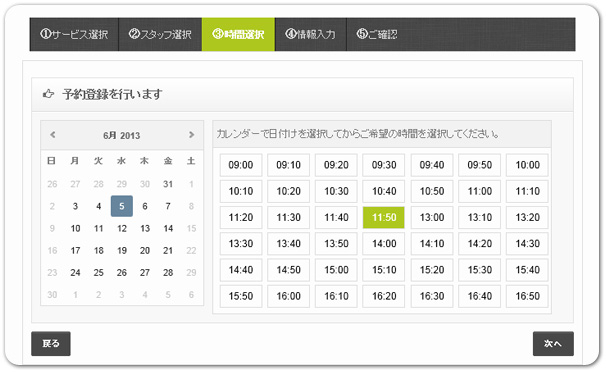Select the 10:40 time slot
This screenshot has width=606, height=372.
384,191
